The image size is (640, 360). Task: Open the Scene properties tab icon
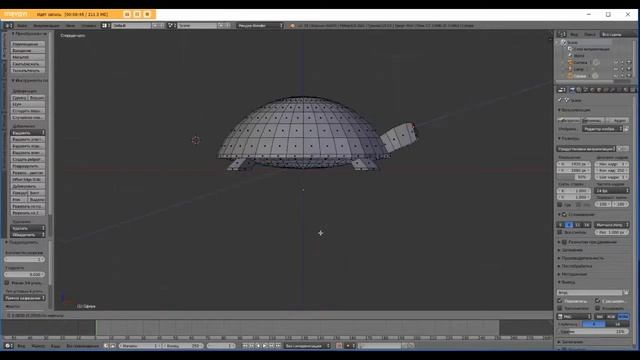click(x=586, y=90)
